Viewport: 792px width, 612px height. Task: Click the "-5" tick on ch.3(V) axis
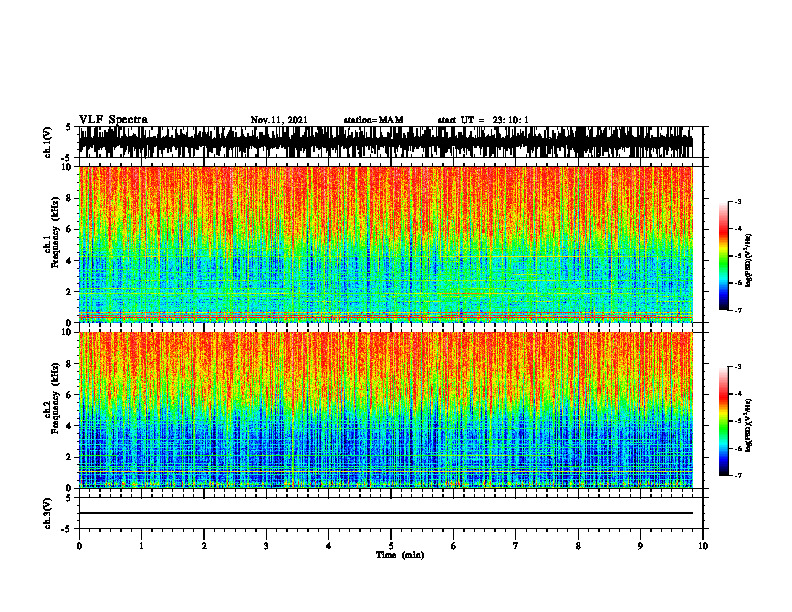click(x=68, y=529)
